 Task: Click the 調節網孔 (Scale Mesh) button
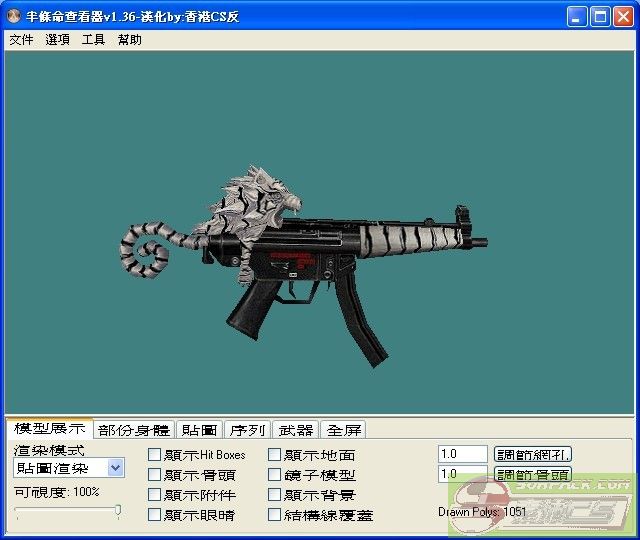[533, 454]
